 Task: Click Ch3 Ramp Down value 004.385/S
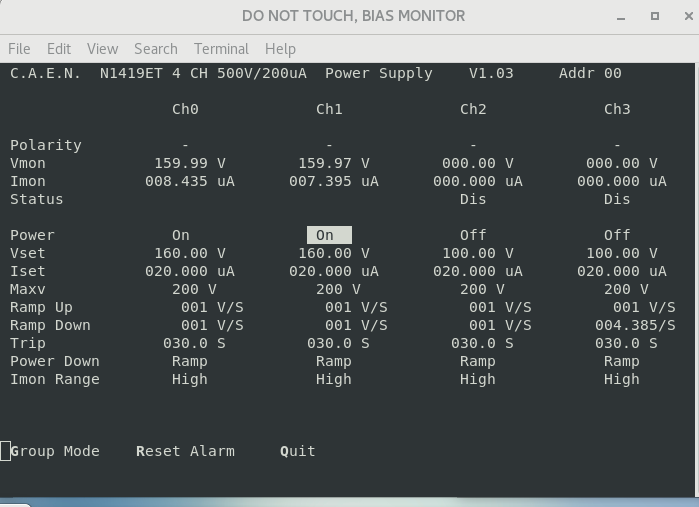click(635, 325)
